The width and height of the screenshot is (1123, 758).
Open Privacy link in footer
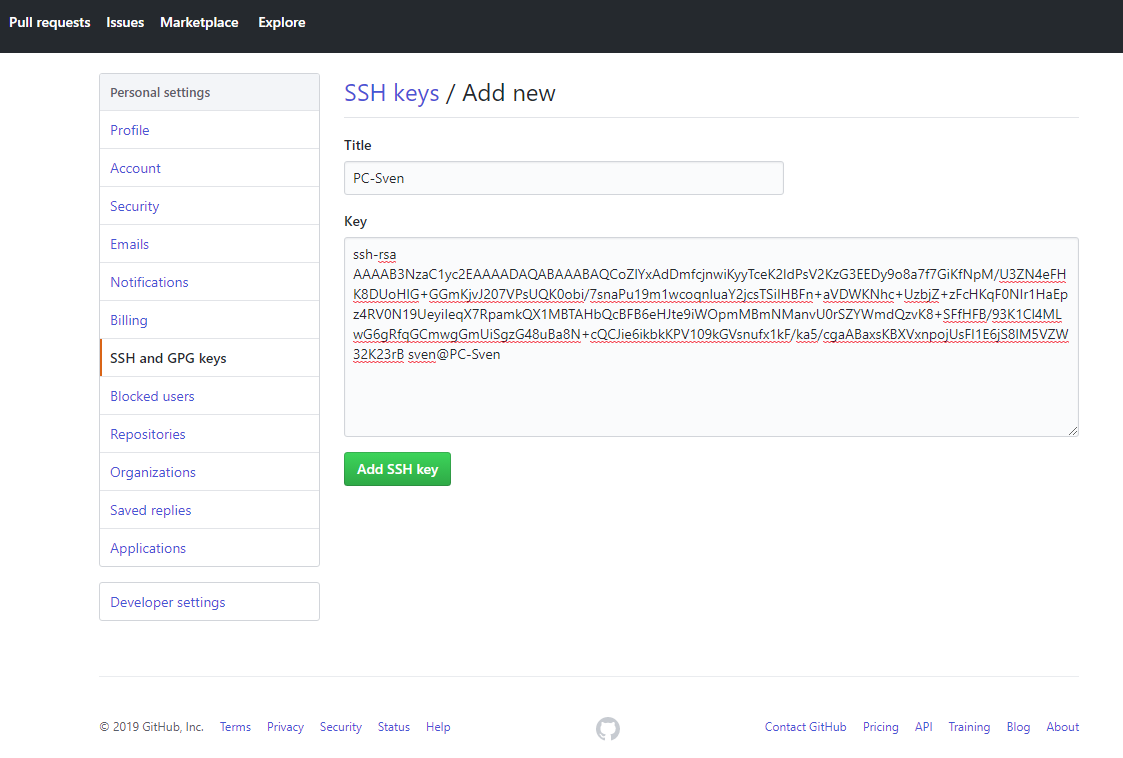(285, 726)
